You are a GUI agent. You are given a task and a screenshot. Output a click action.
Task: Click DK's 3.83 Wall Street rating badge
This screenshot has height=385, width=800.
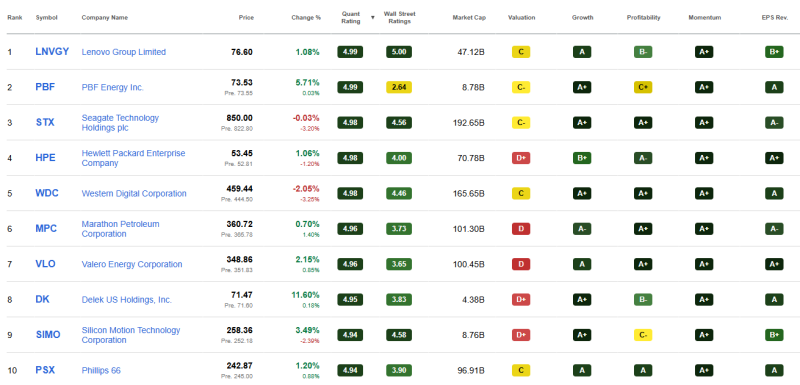399,300
